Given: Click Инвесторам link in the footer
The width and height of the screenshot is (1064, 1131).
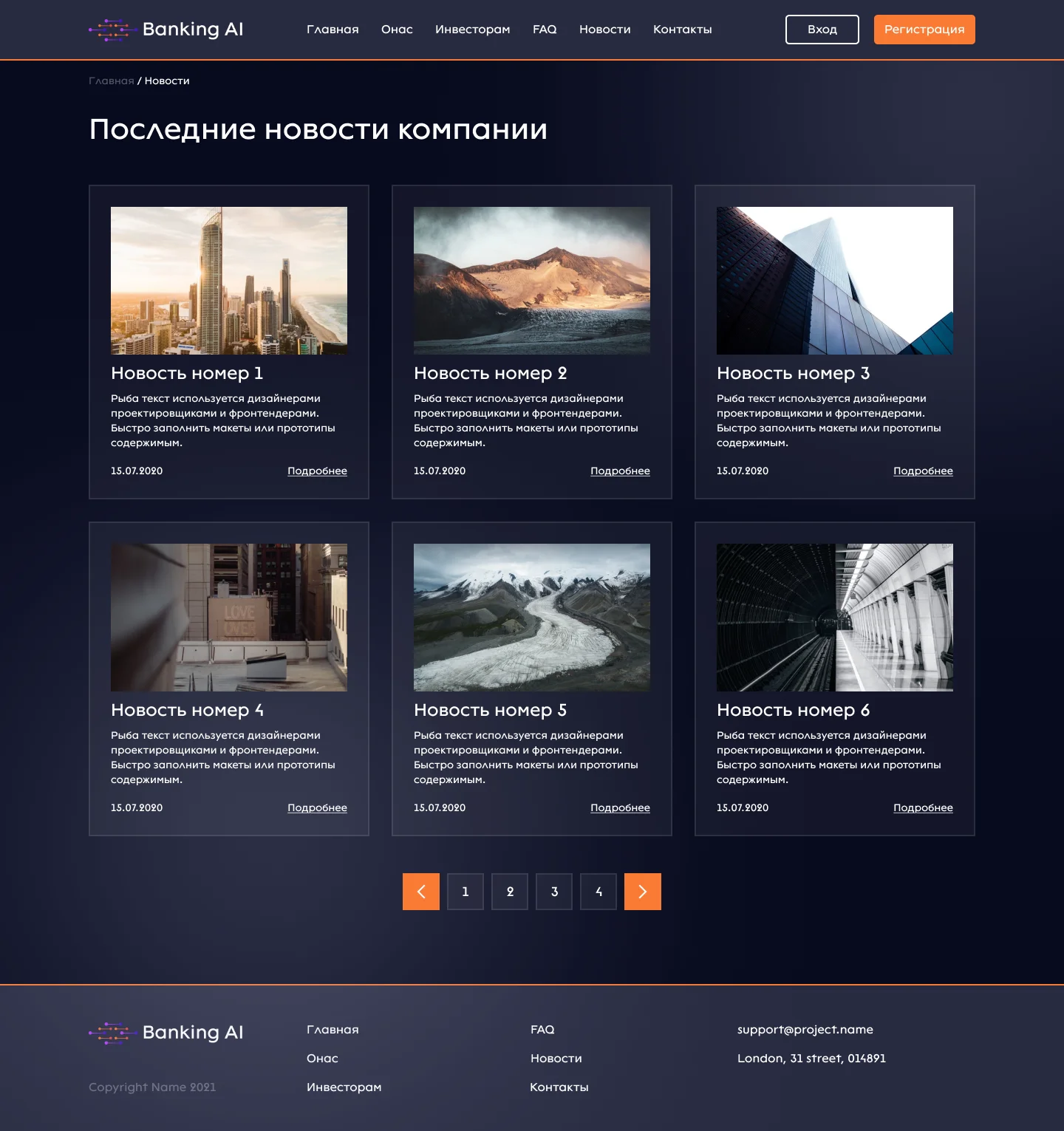Looking at the screenshot, I should 344,1087.
